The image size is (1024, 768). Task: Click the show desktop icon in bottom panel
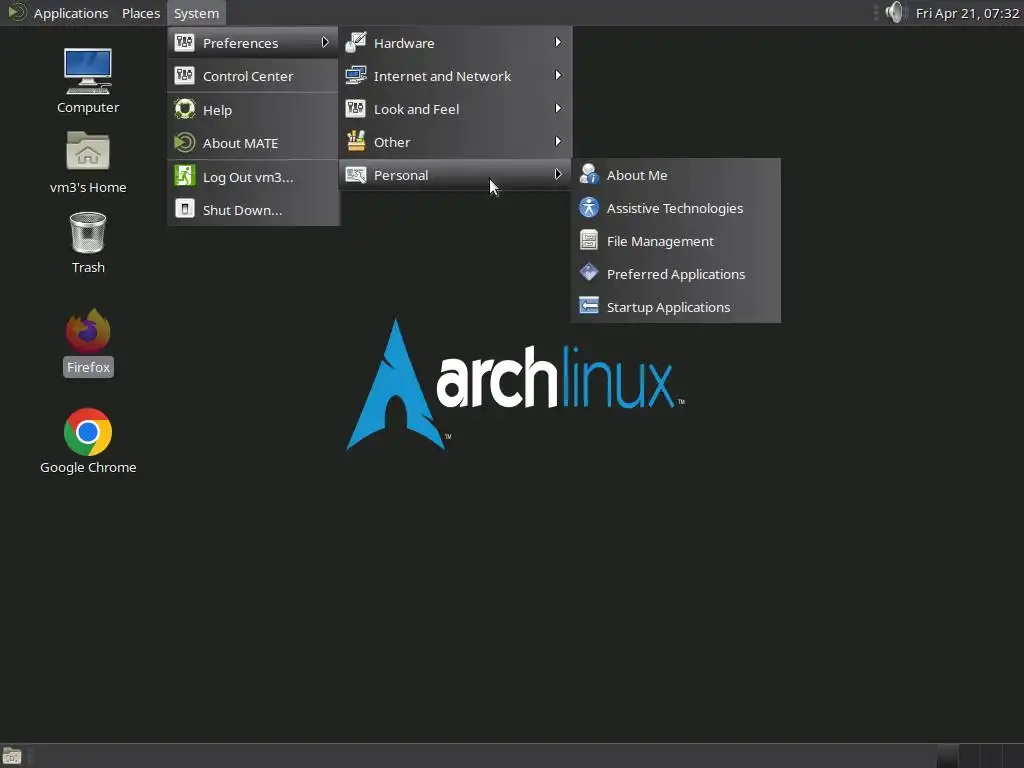pyautogui.click(x=12, y=756)
